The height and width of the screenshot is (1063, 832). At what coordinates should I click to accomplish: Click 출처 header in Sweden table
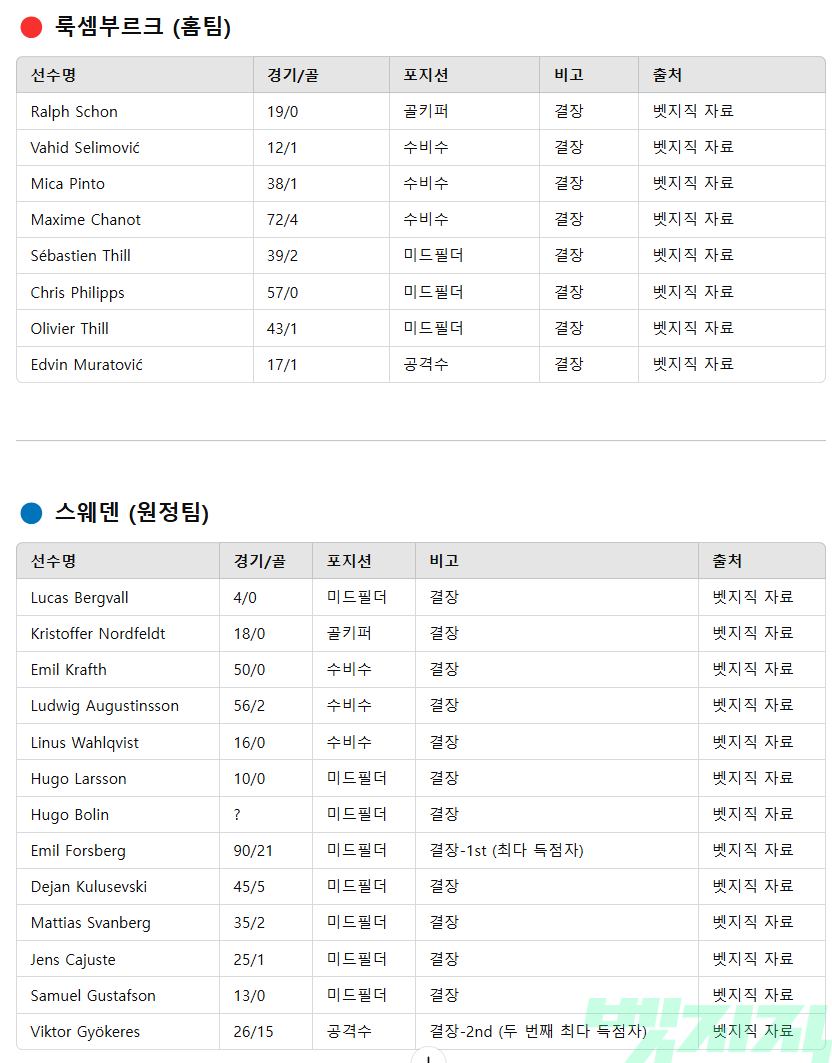(727, 561)
